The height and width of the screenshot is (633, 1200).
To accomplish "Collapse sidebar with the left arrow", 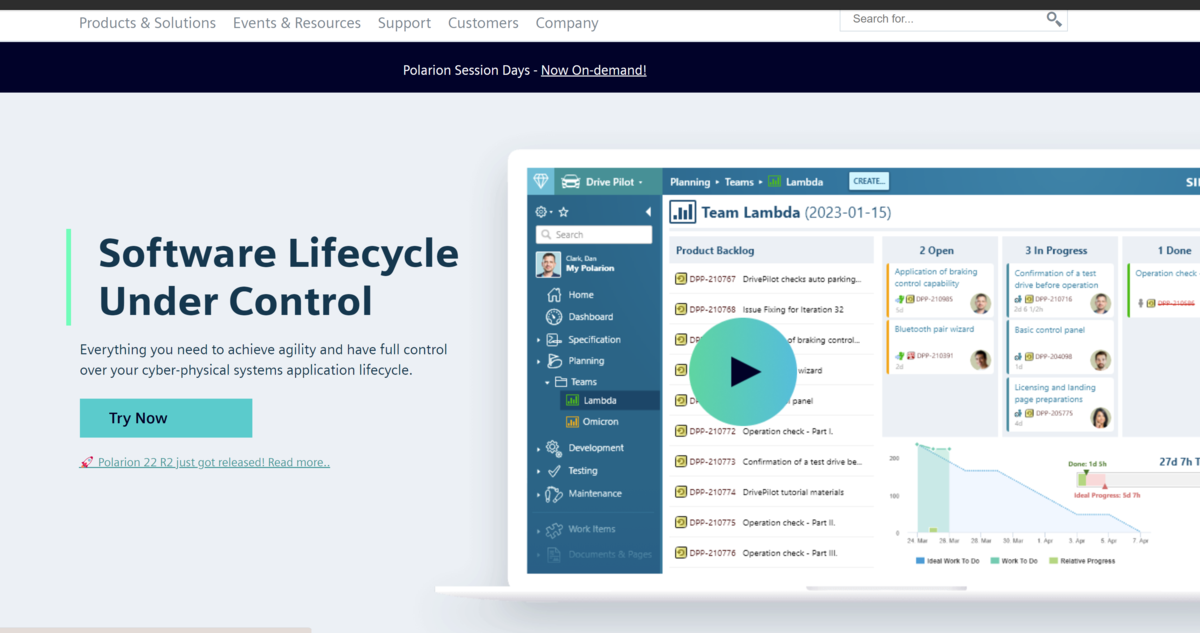I will pyautogui.click(x=648, y=212).
